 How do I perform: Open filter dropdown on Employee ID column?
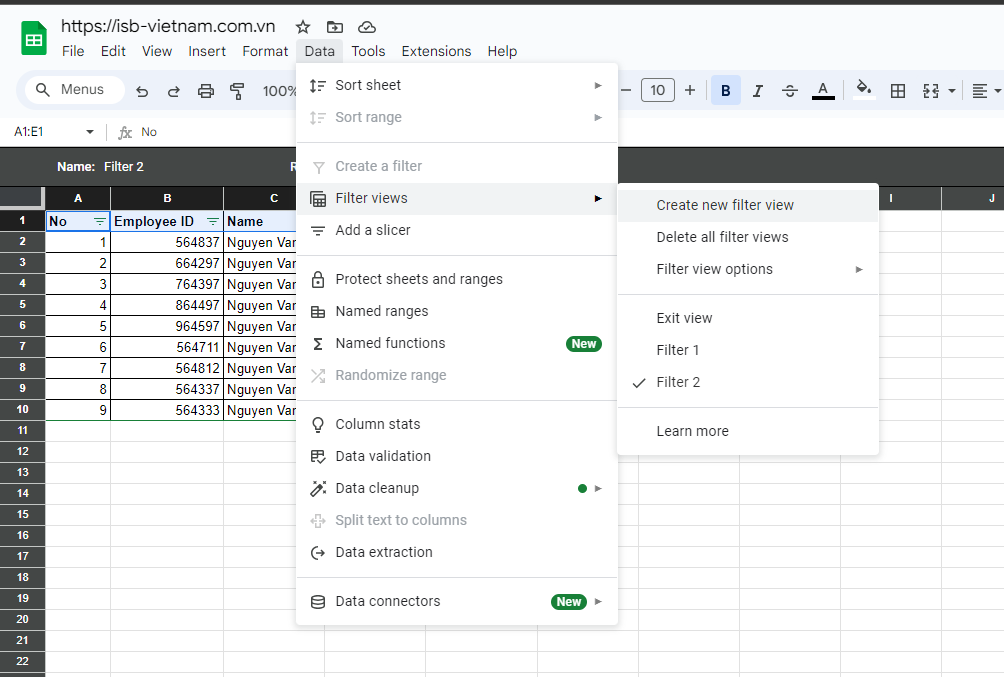click(x=212, y=222)
